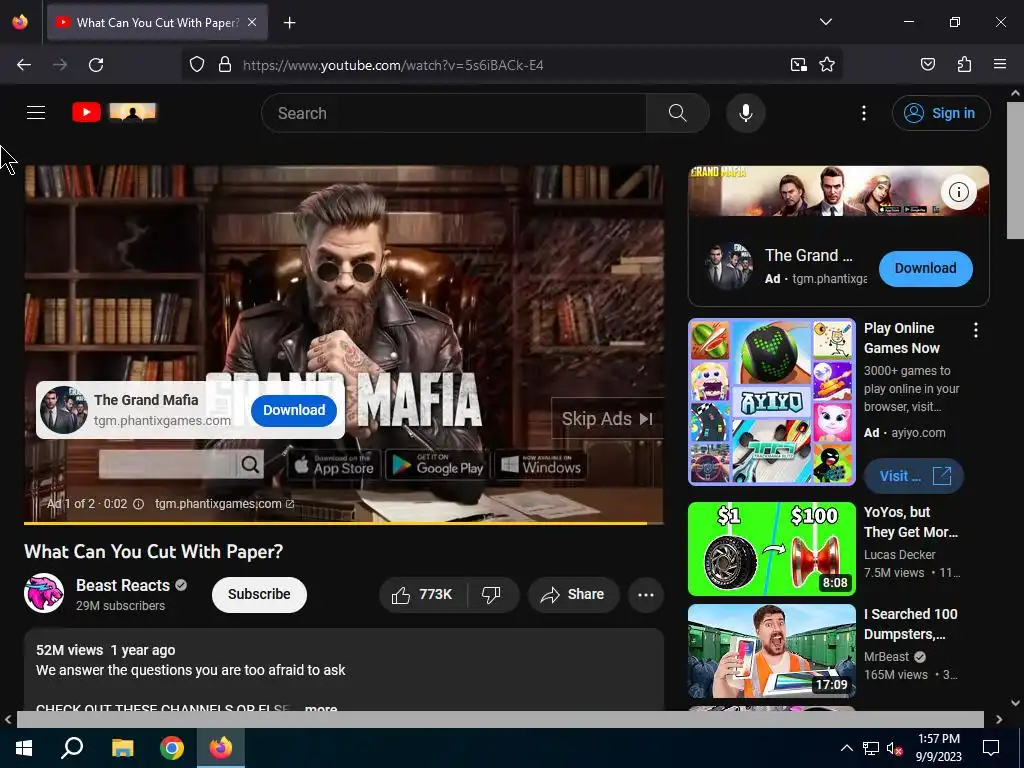Open Firefox extensions puzzle icon
The height and width of the screenshot is (768, 1024).
click(x=964, y=65)
